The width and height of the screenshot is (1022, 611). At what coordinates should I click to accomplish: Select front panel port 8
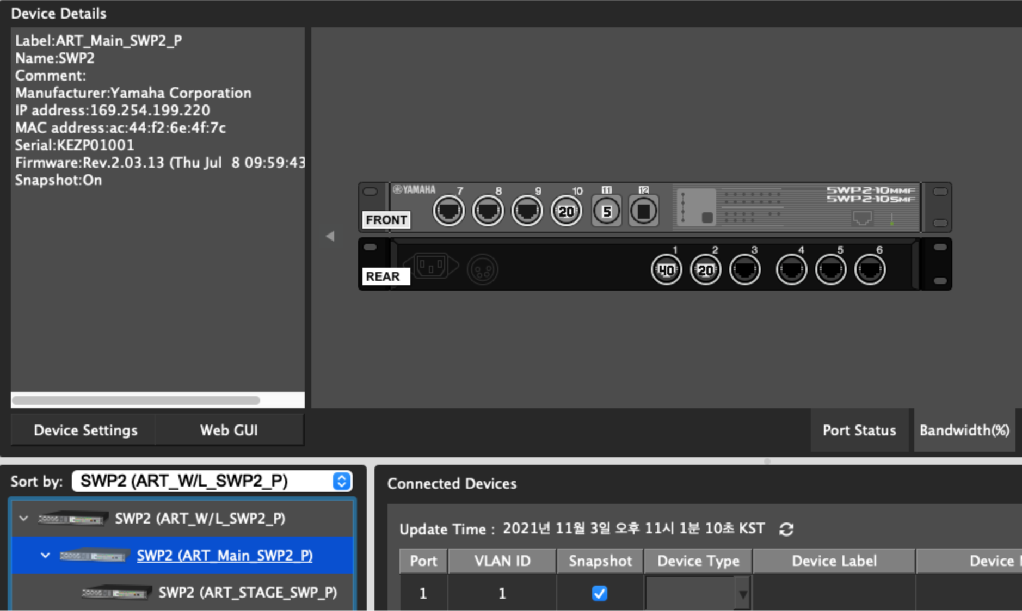488,211
